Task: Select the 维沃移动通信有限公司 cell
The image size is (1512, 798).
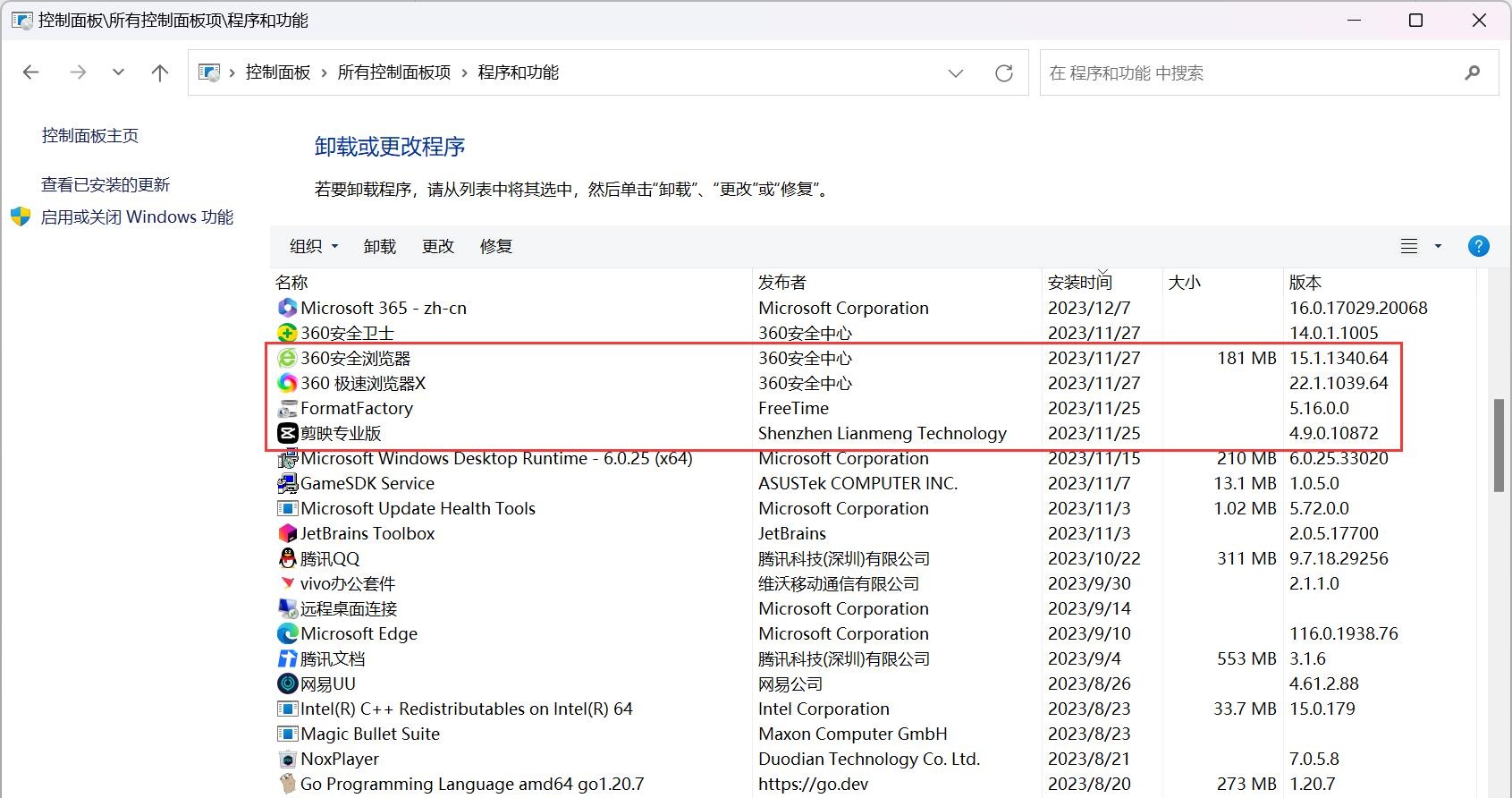Action: point(839,583)
